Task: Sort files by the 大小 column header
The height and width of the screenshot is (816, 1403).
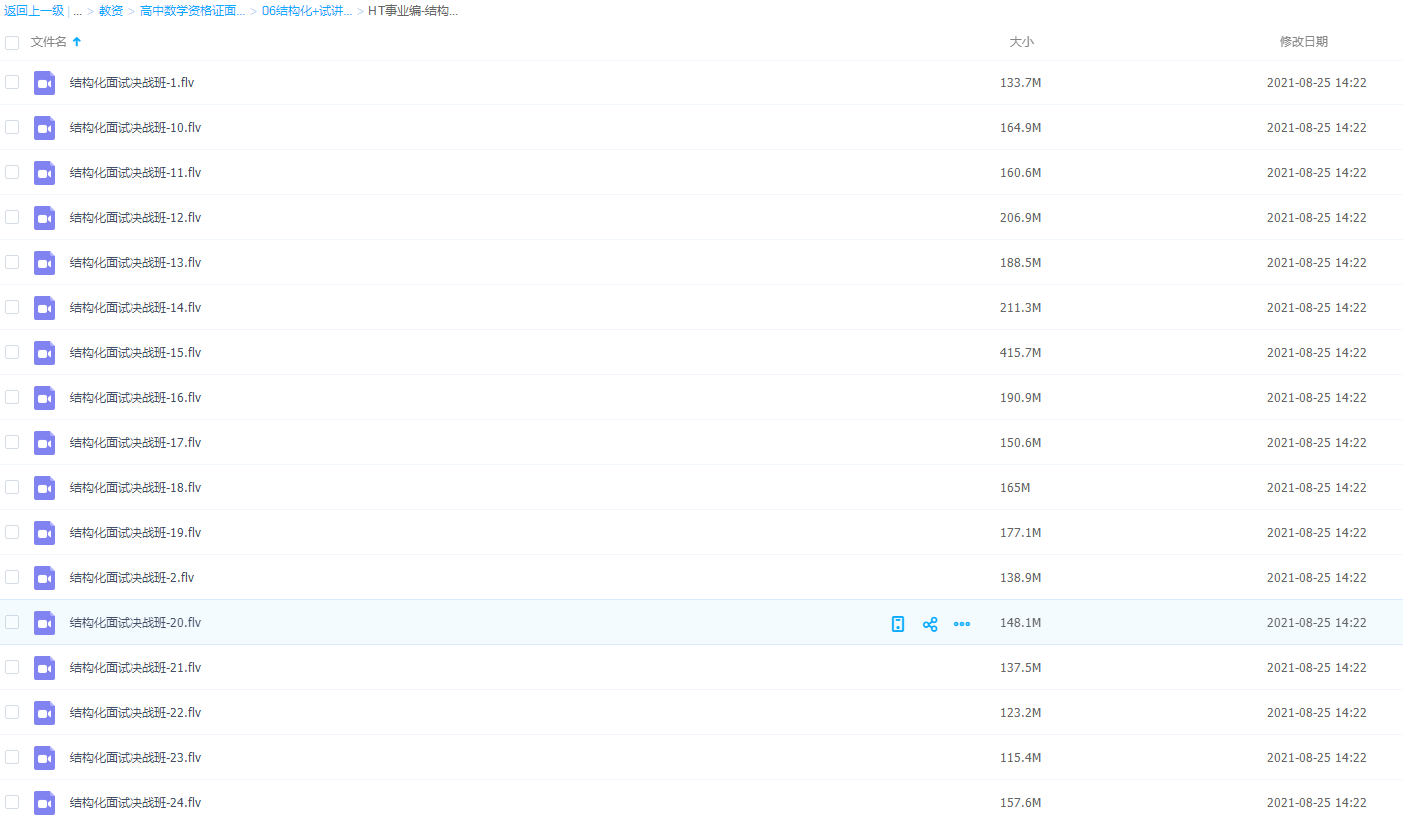Action: pyautogui.click(x=1021, y=42)
